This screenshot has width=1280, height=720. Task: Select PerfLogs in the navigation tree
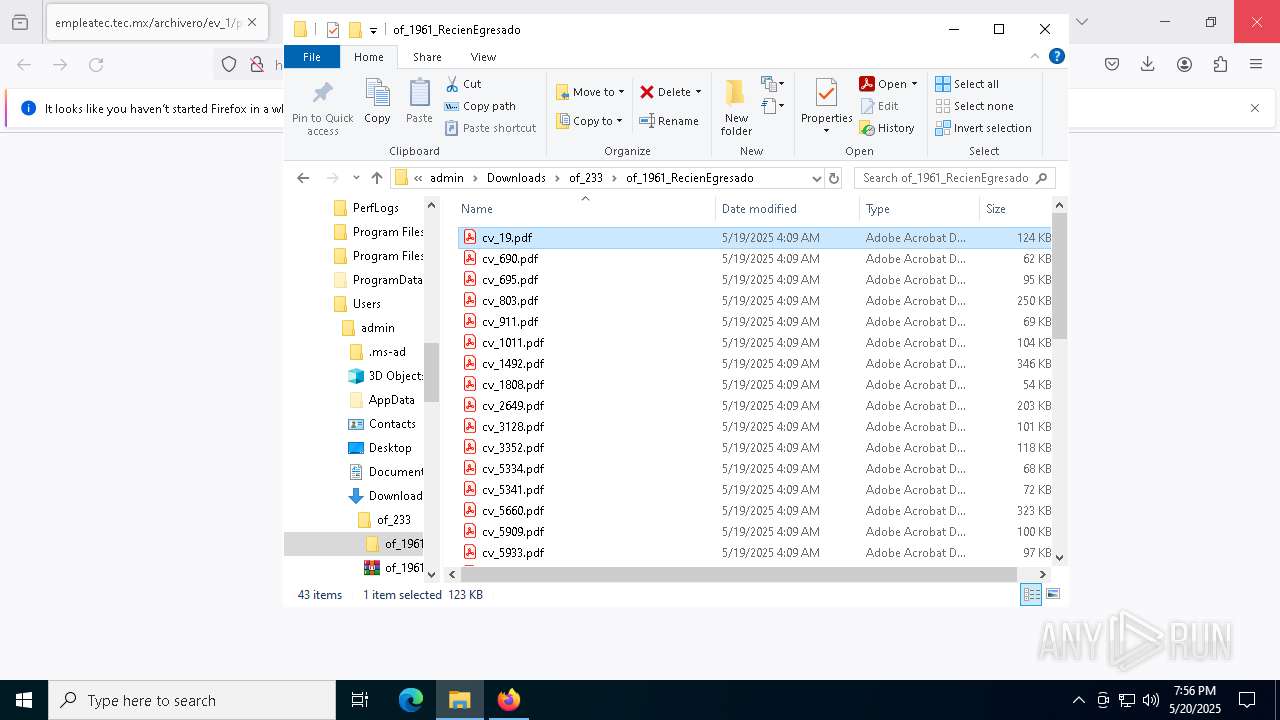tap(375, 208)
